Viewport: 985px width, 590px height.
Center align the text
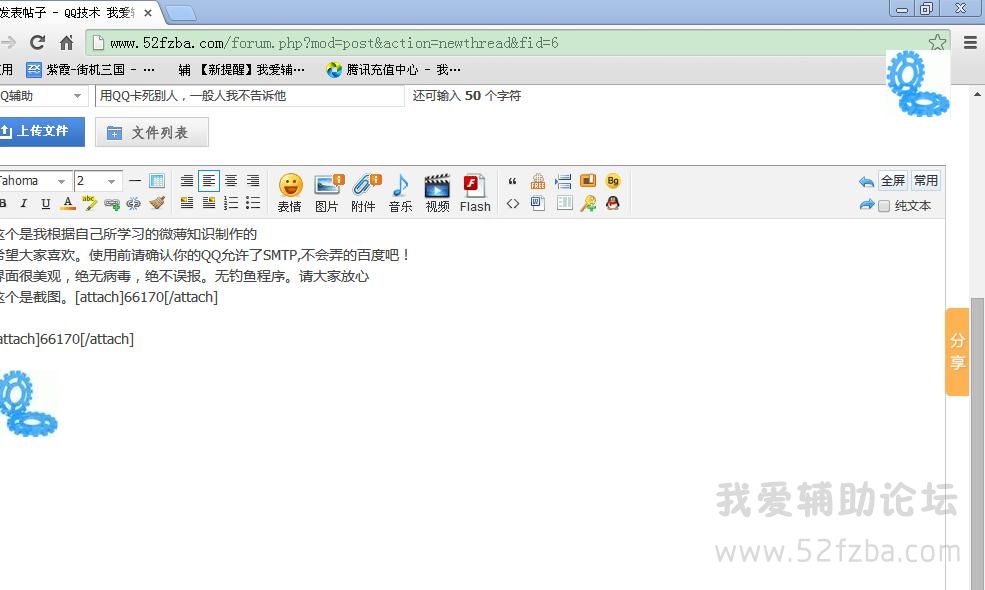coord(231,181)
